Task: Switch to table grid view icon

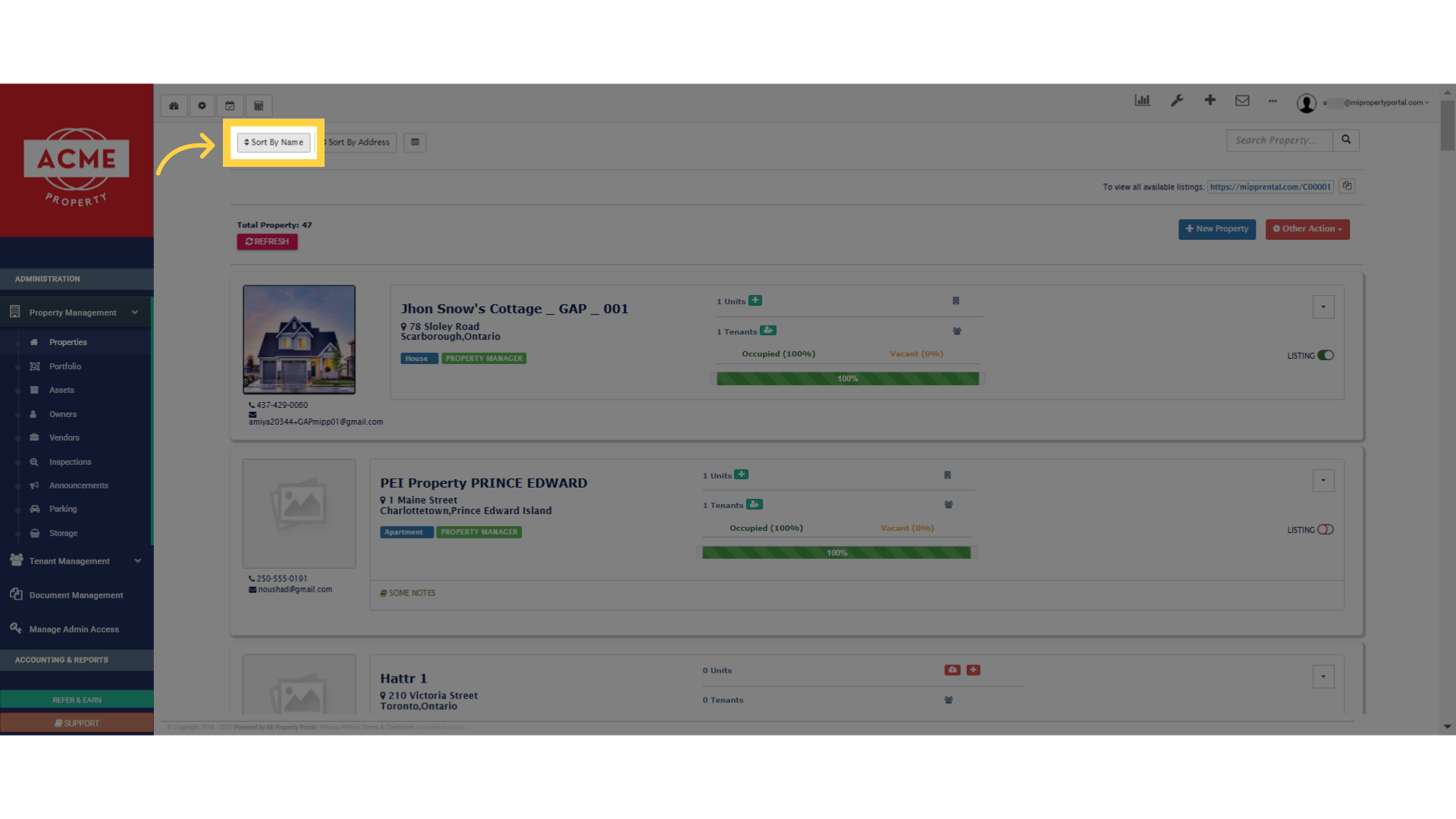Action: coord(415,143)
